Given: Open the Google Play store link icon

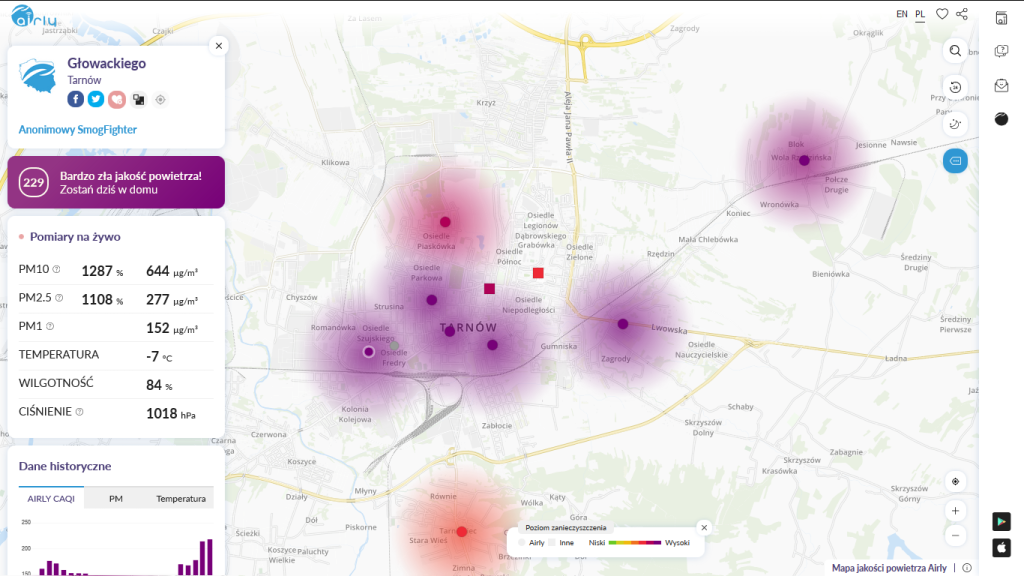Looking at the screenshot, I should coord(1001,521).
